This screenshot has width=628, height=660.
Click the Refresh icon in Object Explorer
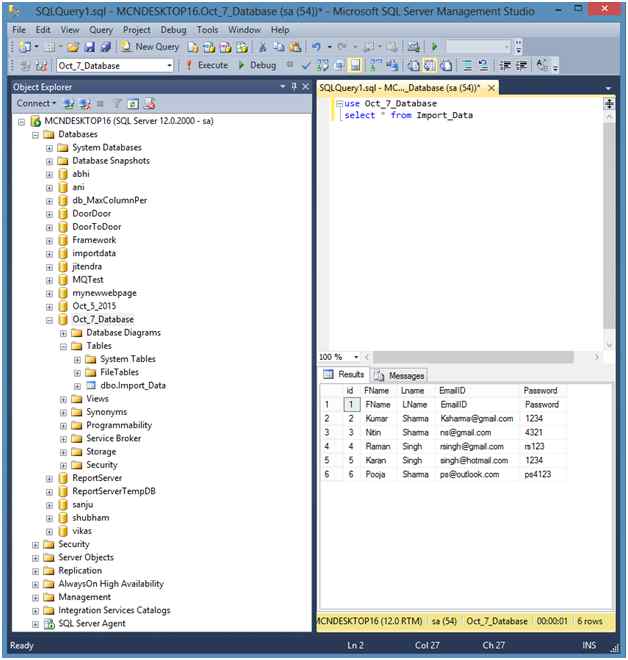click(x=133, y=104)
